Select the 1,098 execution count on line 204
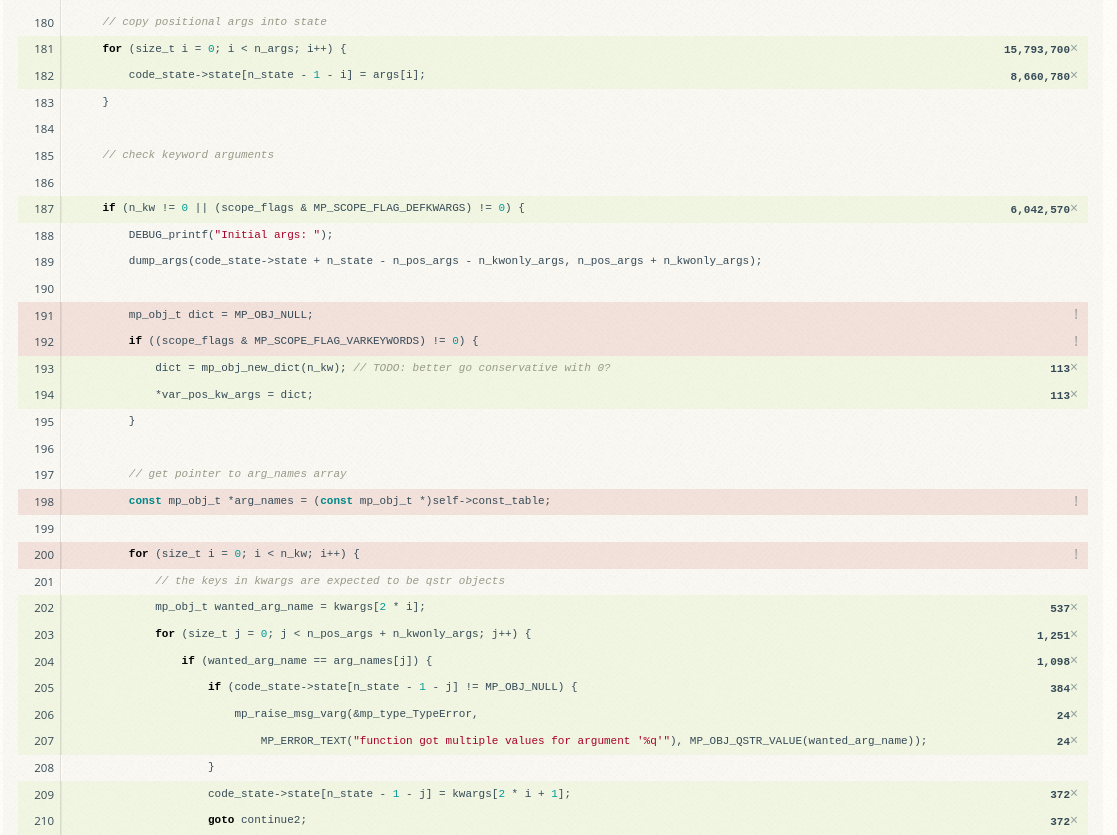 click(x=1053, y=661)
